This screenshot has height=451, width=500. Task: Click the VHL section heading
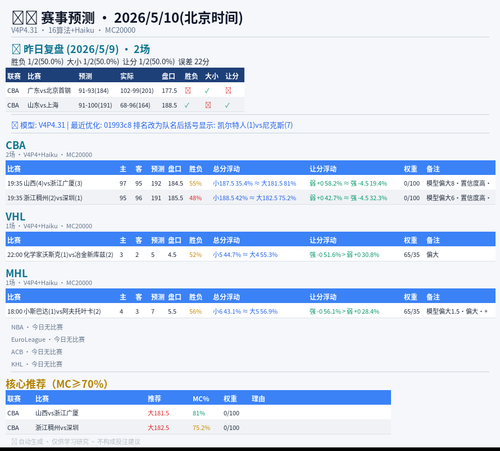tap(15, 217)
